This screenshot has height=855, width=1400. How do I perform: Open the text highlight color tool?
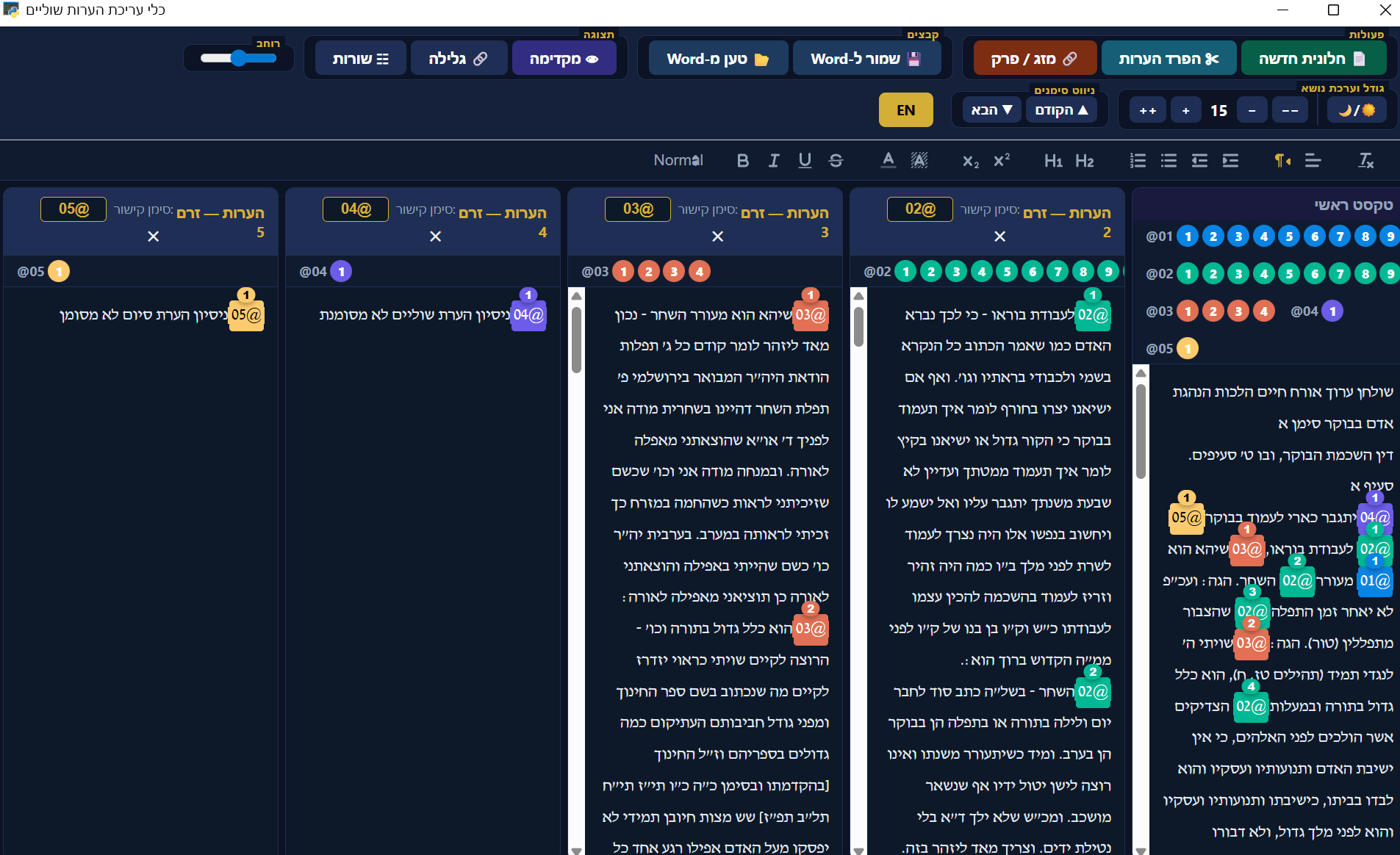coord(918,160)
